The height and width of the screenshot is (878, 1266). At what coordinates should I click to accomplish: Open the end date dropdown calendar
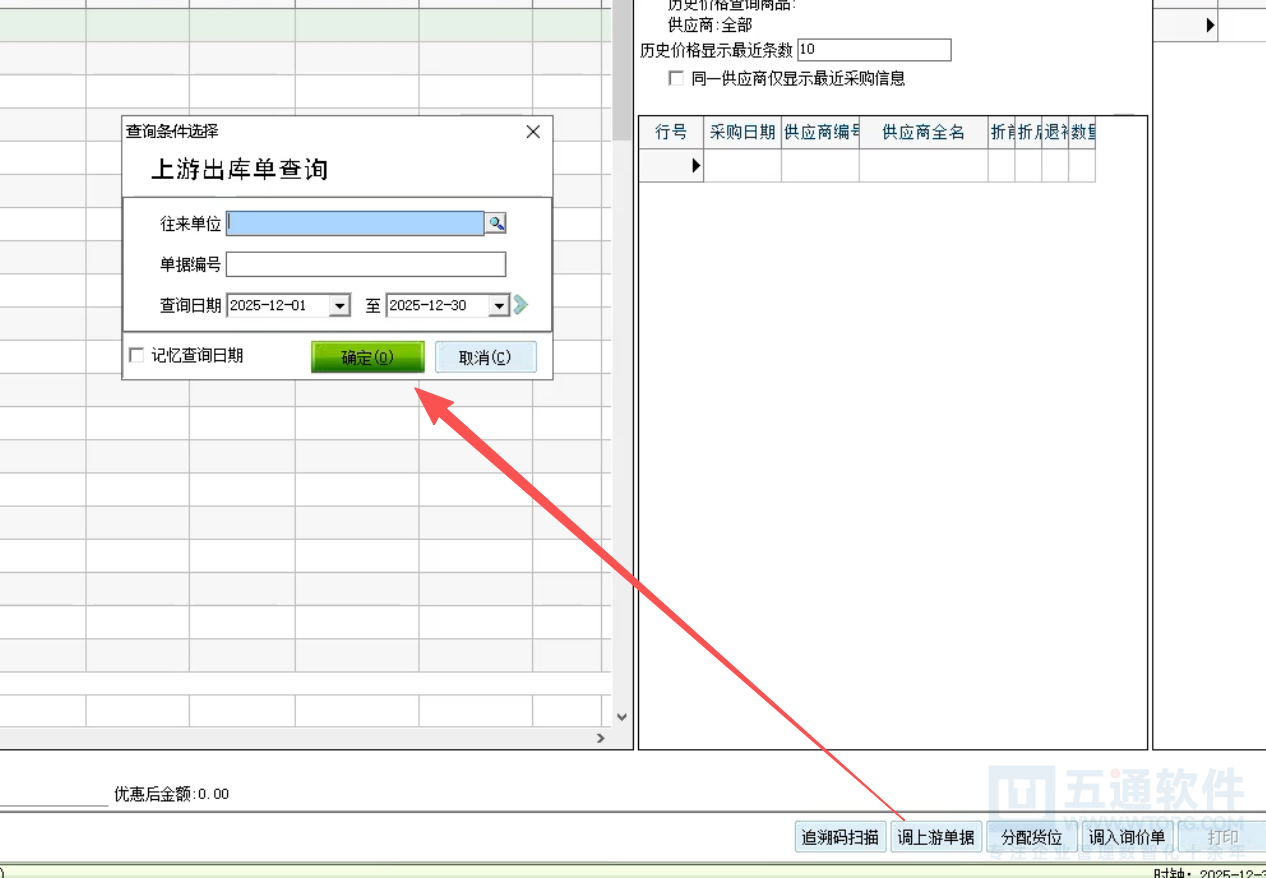(x=499, y=306)
